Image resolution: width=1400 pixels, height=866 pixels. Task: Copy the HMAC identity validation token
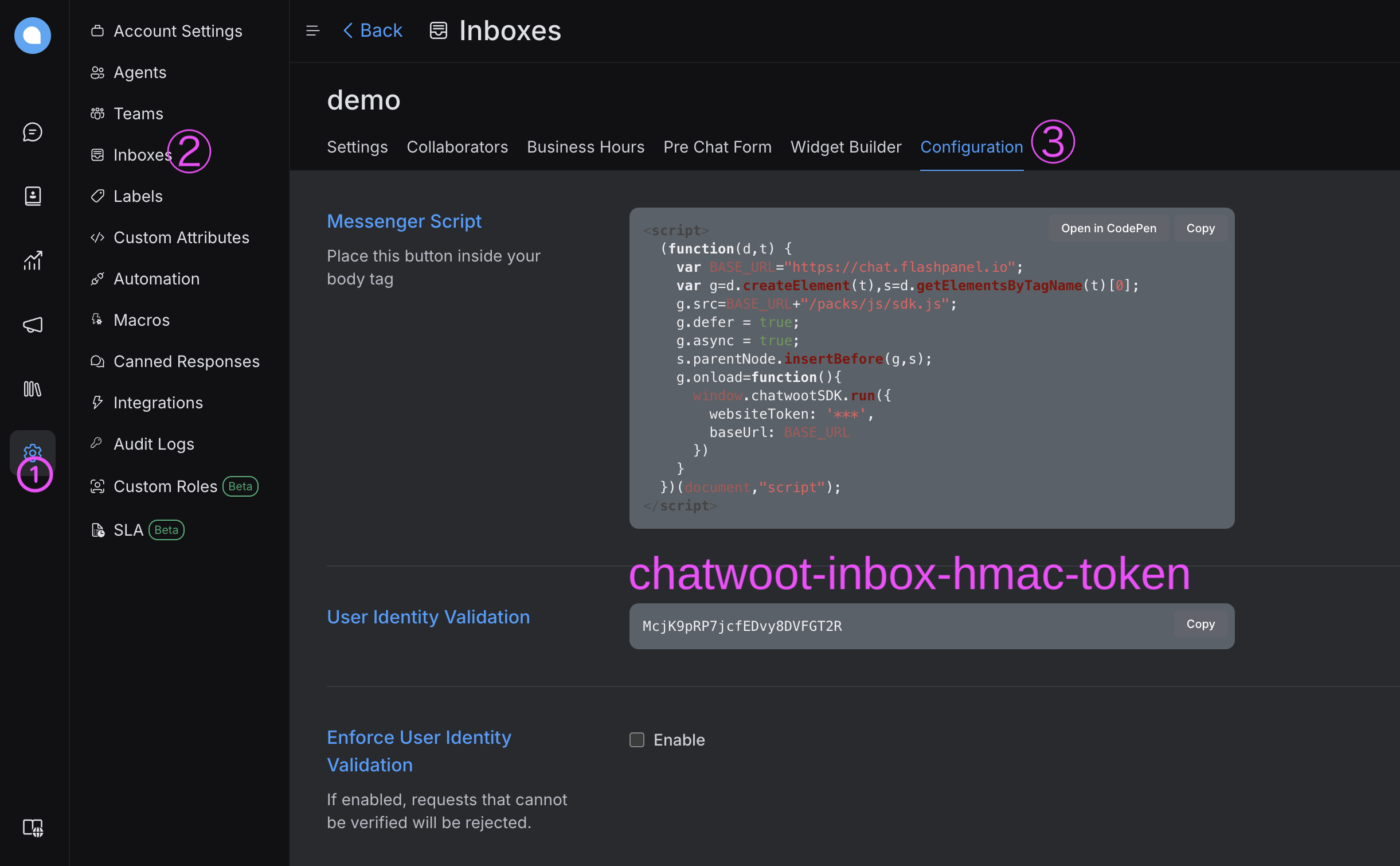(x=1200, y=624)
